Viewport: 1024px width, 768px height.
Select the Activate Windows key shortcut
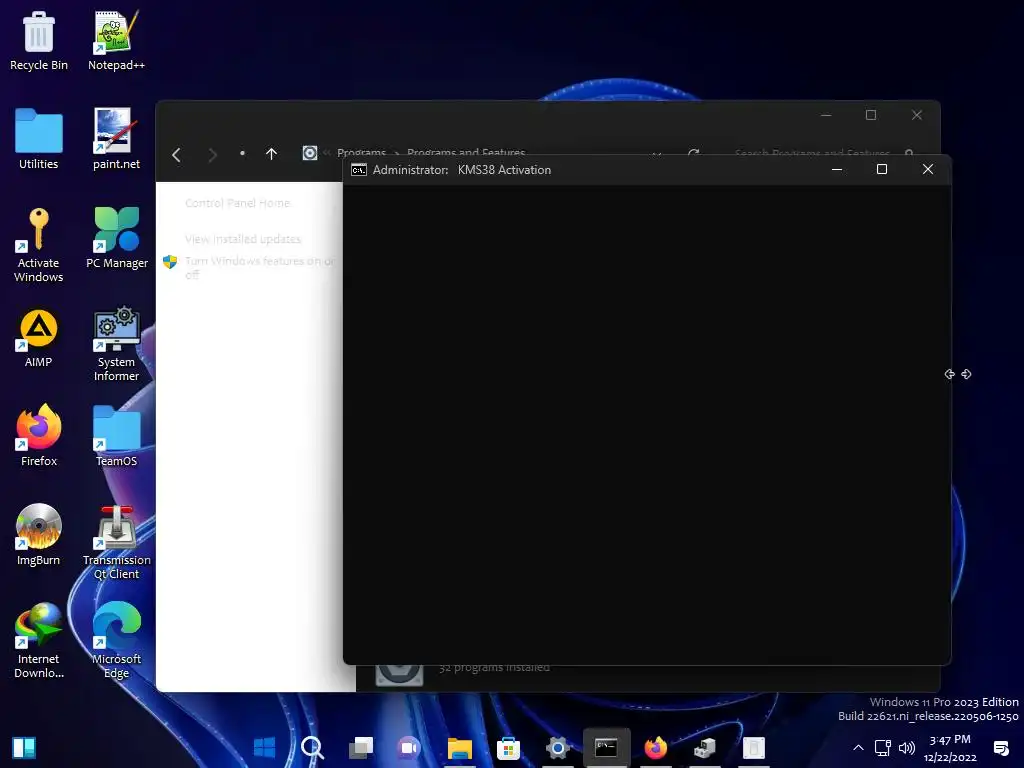pos(39,245)
